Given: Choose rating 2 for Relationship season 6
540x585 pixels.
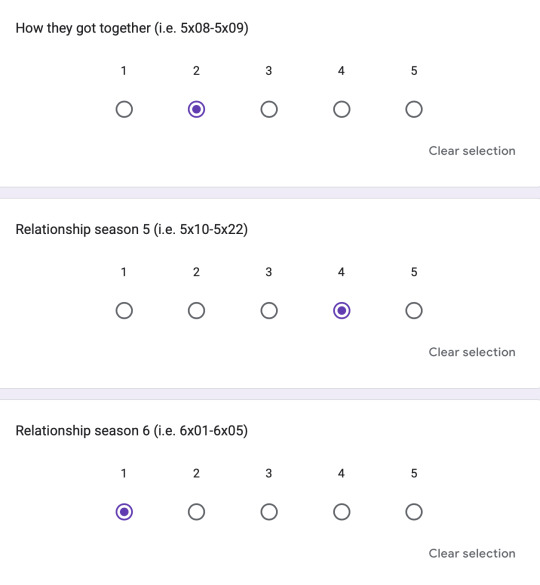Looking at the screenshot, I should click(x=196, y=512).
